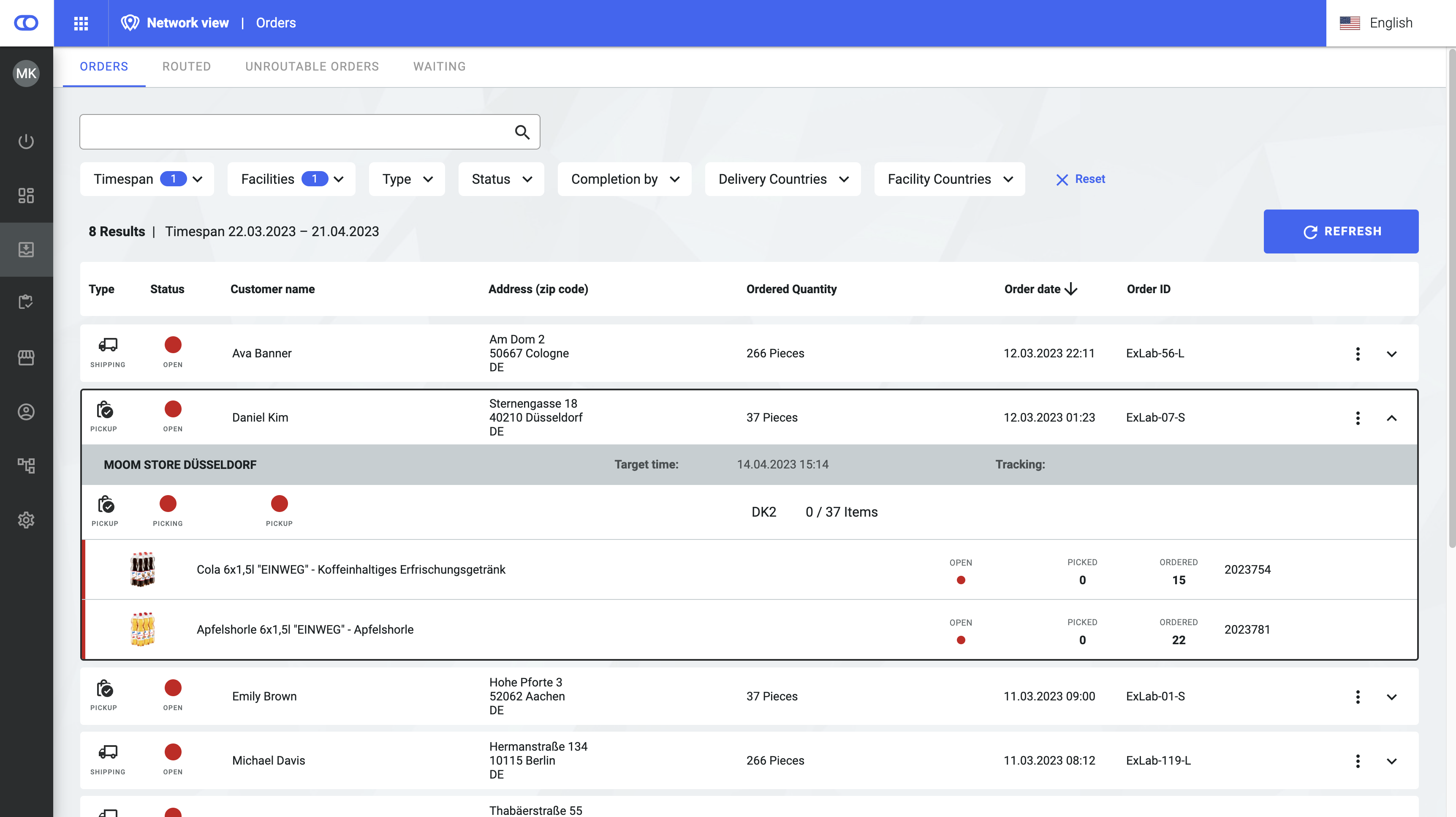Switch to the Unroutable Orders tab

pyautogui.click(x=312, y=67)
